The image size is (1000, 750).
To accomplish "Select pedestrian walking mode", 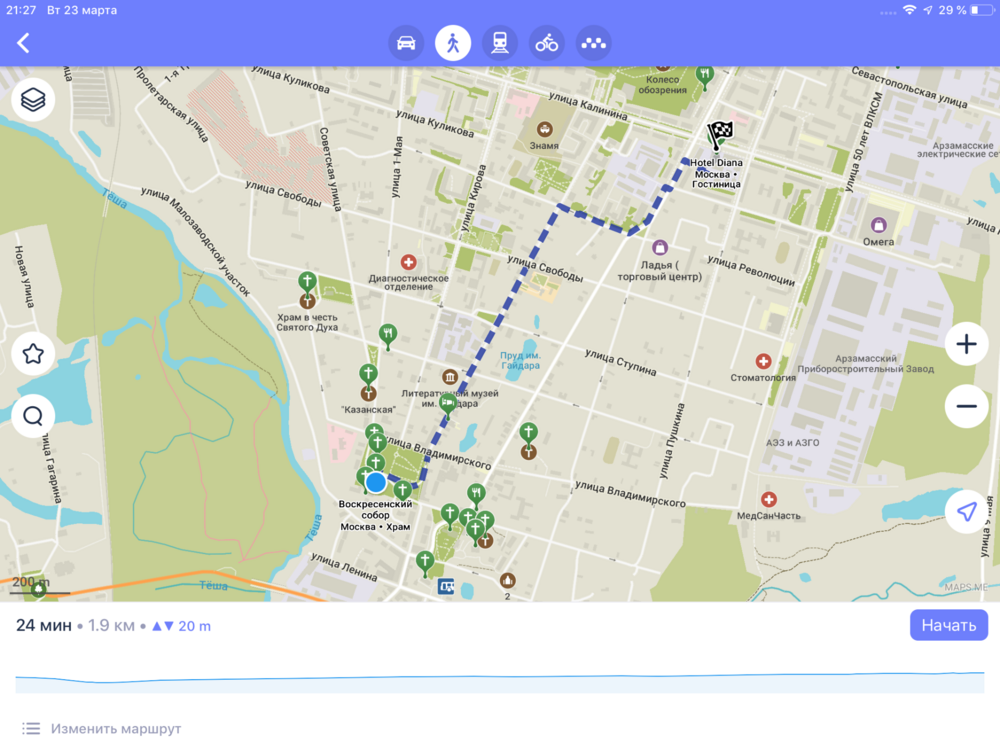I will coord(453,43).
